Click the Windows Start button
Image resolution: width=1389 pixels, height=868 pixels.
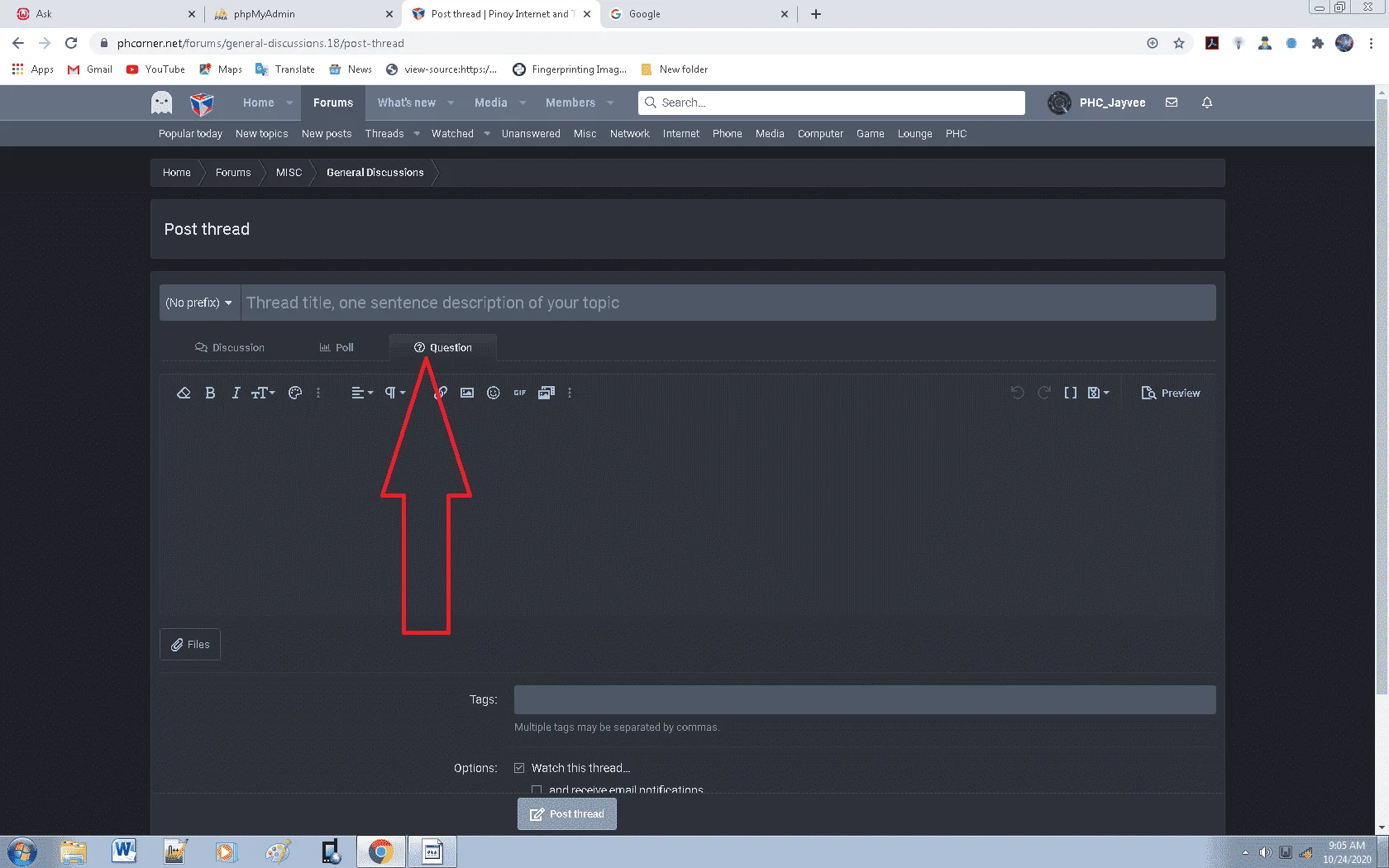click(x=22, y=851)
